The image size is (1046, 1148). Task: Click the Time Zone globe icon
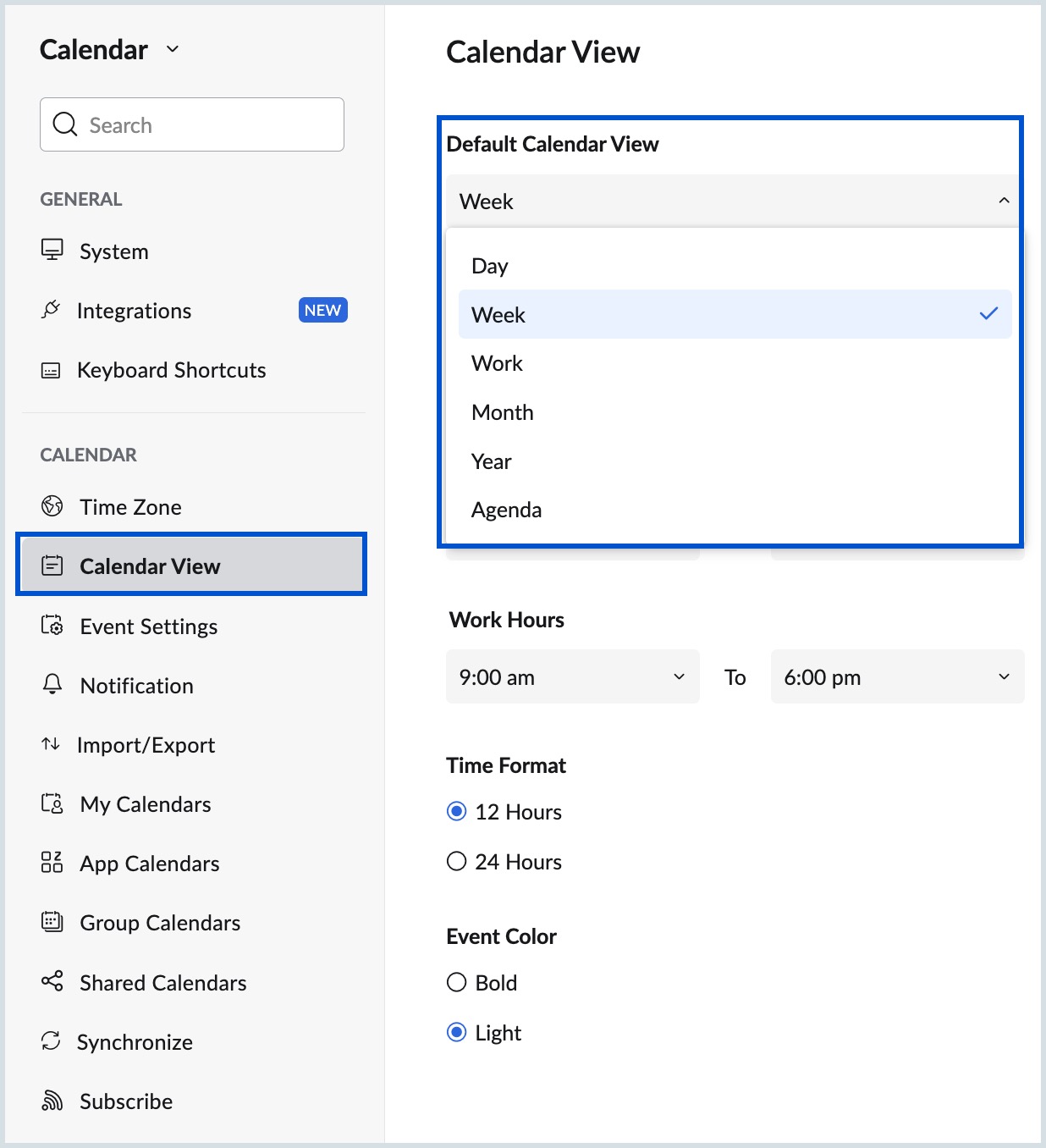point(52,506)
